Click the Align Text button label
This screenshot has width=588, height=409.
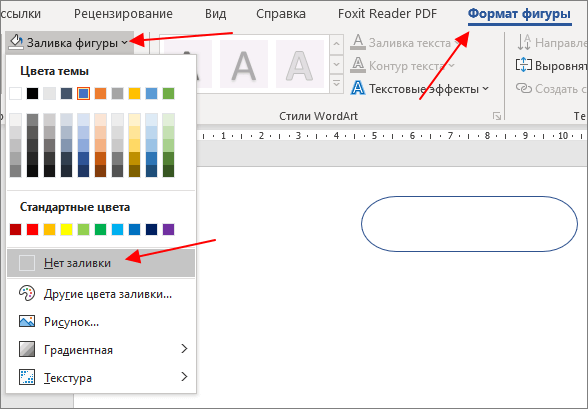click(x=561, y=66)
